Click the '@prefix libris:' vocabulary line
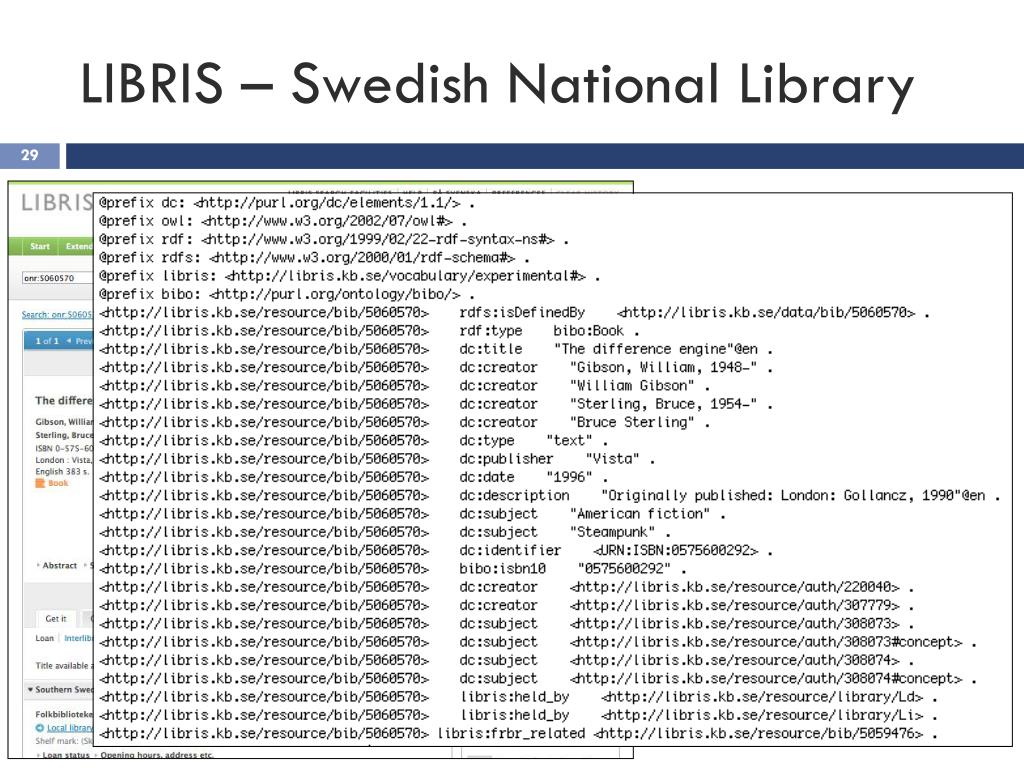This screenshot has width=1024, height=768. pos(349,276)
